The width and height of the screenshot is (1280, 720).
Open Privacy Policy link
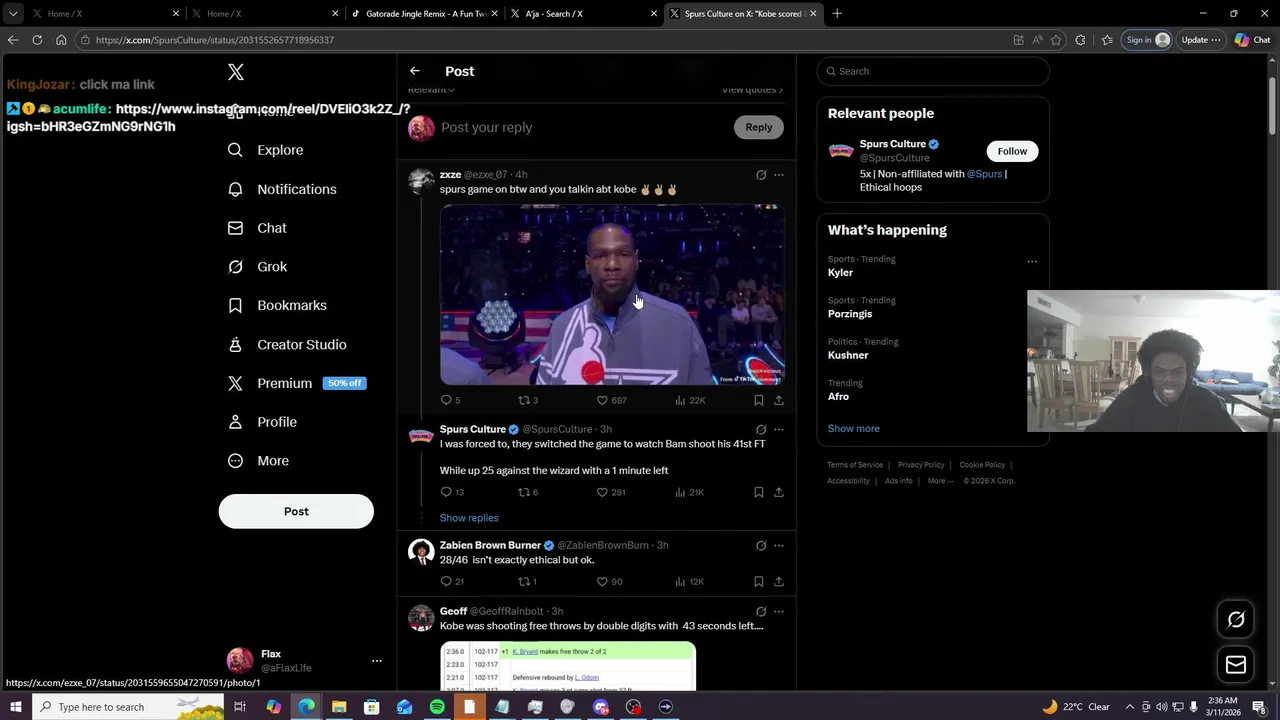(921, 465)
